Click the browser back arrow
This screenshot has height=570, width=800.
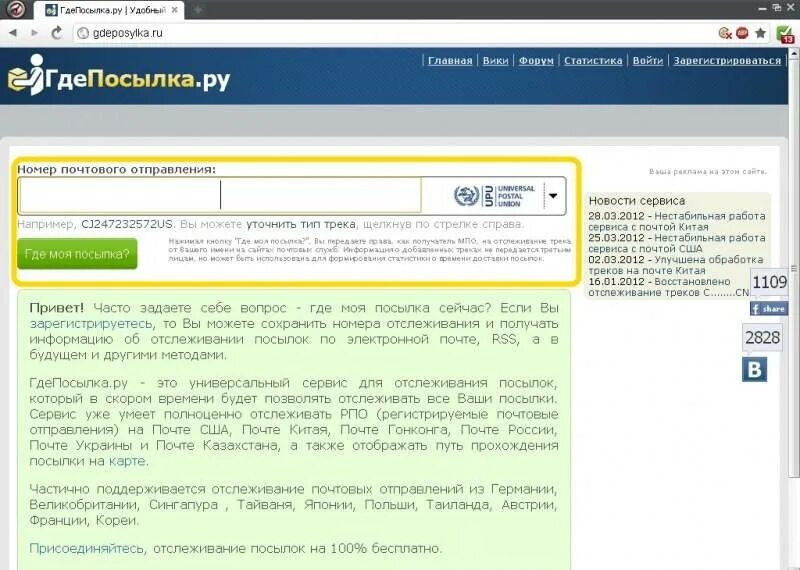coord(13,33)
